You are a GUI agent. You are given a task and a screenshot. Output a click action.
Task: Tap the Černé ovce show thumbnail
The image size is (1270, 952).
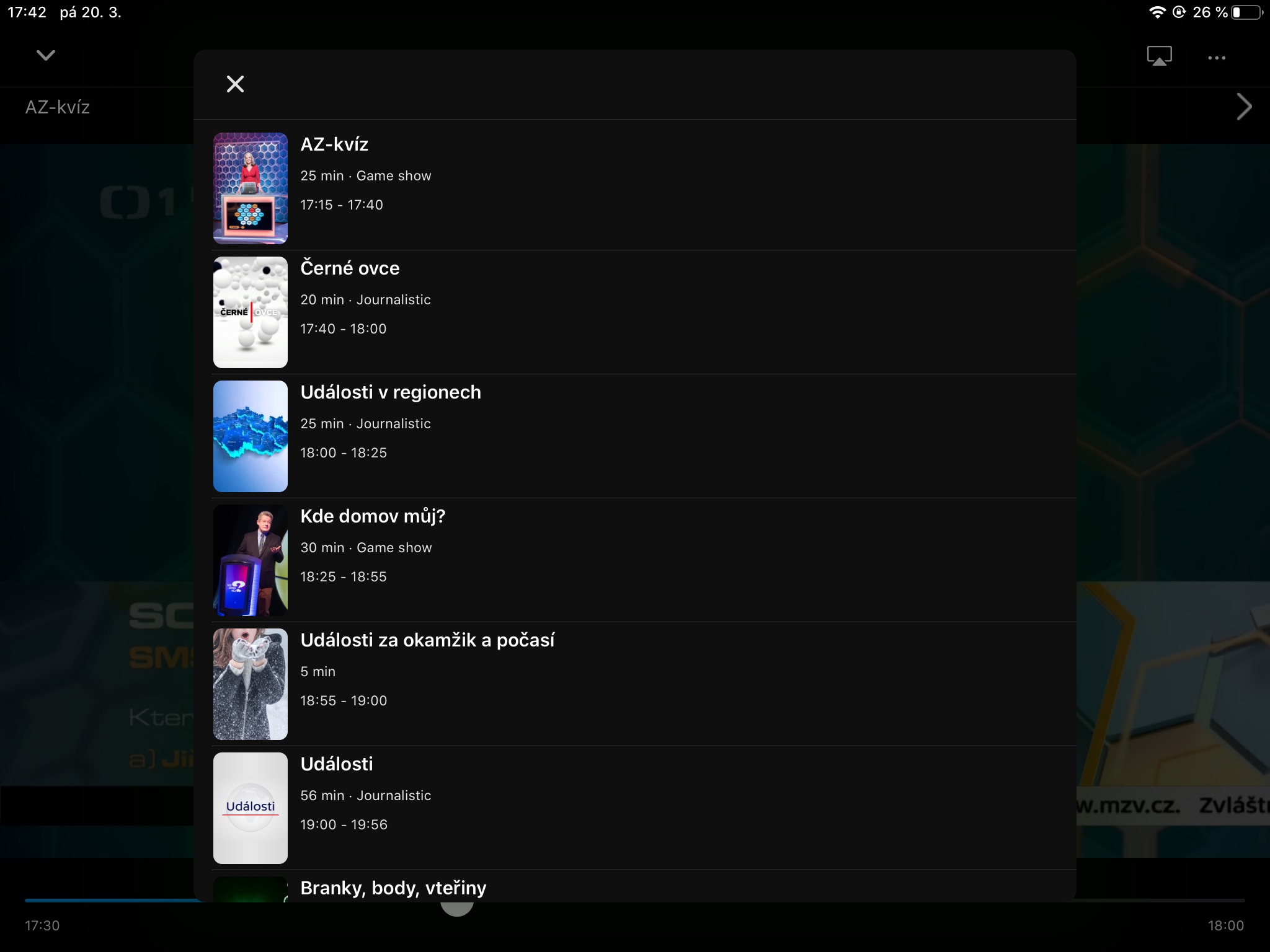250,312
